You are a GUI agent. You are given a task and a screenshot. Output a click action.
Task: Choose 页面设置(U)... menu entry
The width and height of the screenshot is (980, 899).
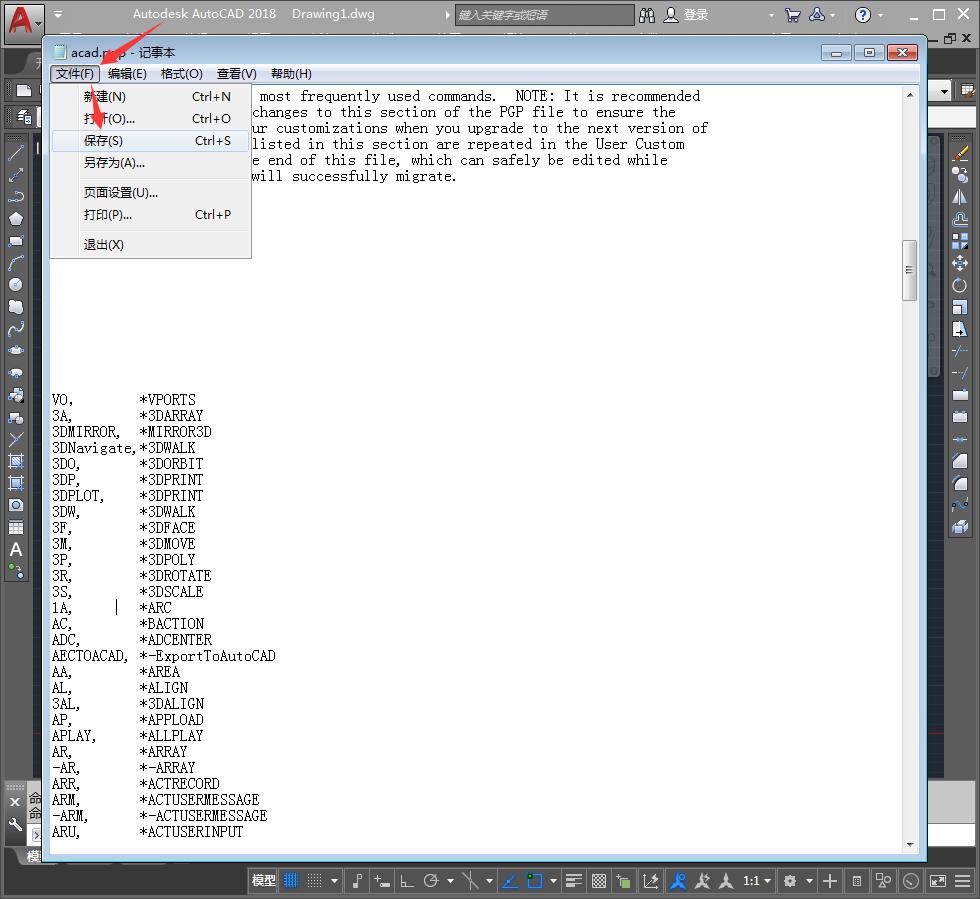(x=151, y=193)
